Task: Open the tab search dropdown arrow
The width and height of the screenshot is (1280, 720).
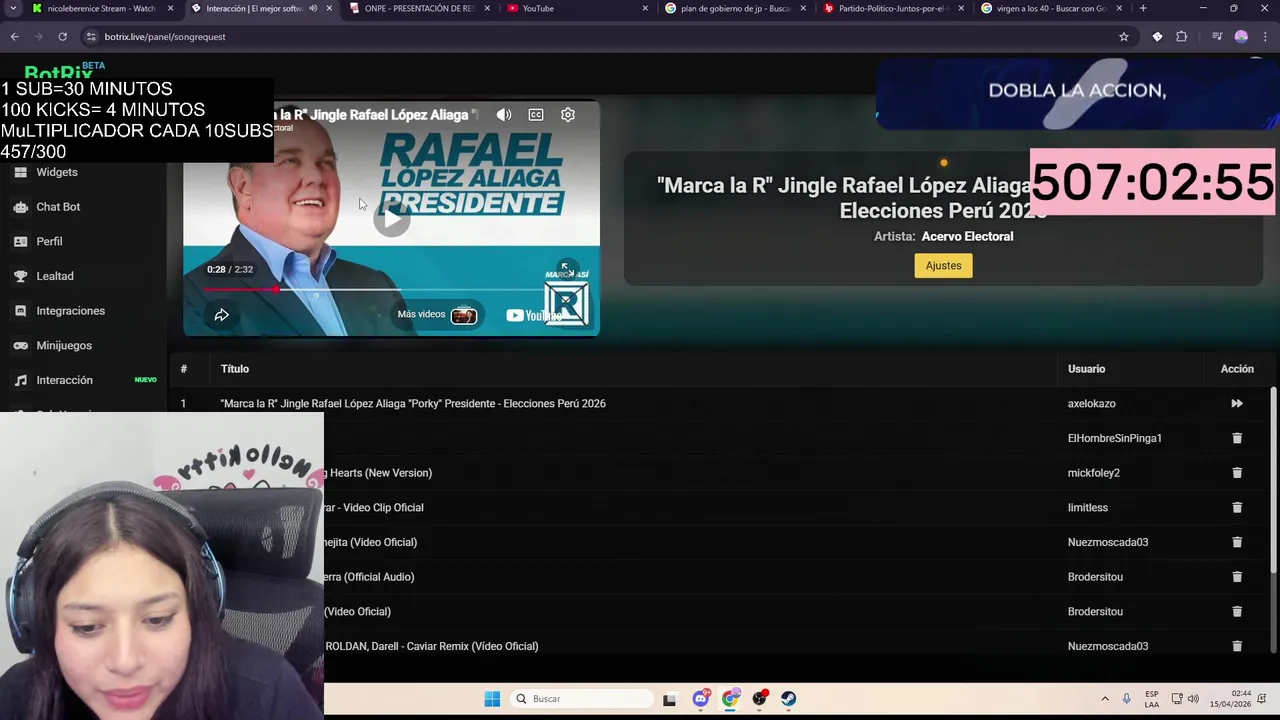Action: click(13, 8)
